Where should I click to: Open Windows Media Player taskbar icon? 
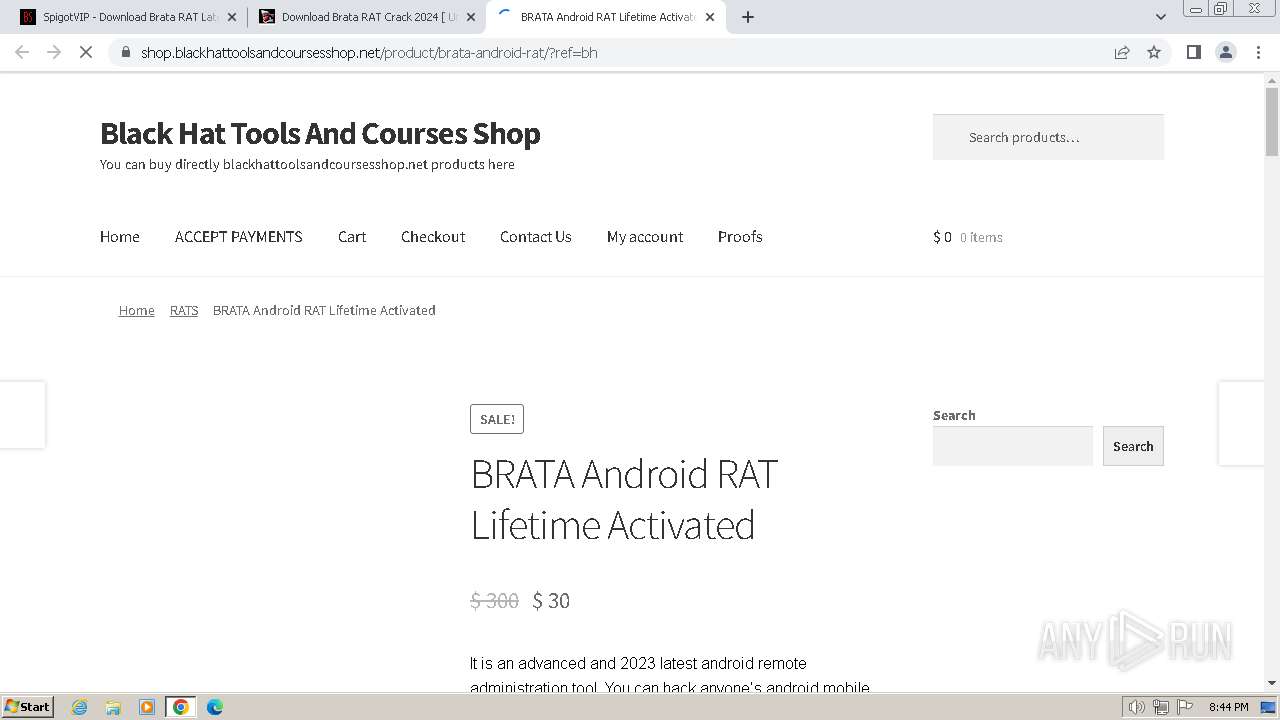[147, 707]
